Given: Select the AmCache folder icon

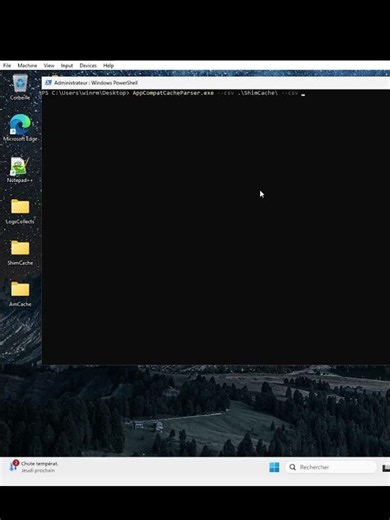Looking at the screenshot, I should [x=20, y=294].
